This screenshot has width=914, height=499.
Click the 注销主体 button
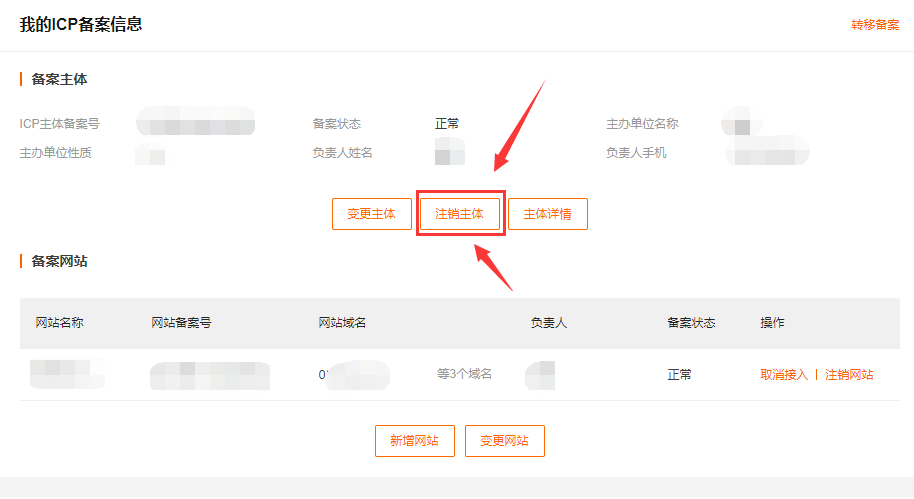click(460, 214)
